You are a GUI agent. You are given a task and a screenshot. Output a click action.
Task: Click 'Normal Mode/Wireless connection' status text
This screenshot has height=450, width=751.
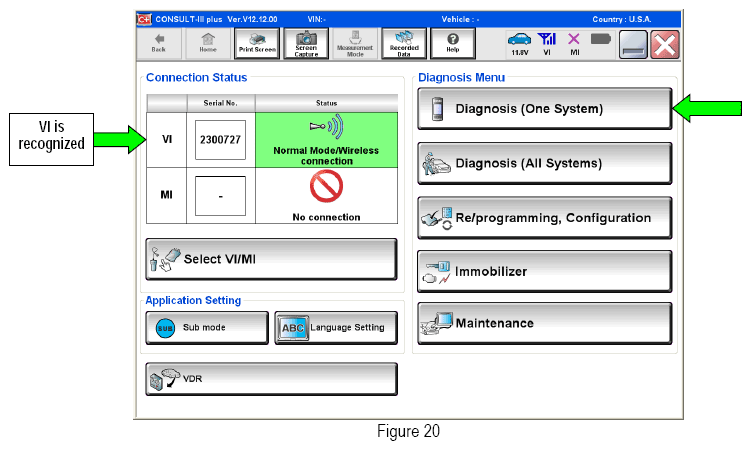[326, 156]
